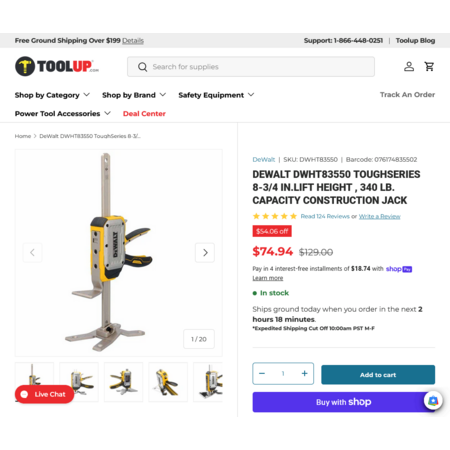
Task: Decrease quantity with the minus icon
Action: tap(262, 373)
